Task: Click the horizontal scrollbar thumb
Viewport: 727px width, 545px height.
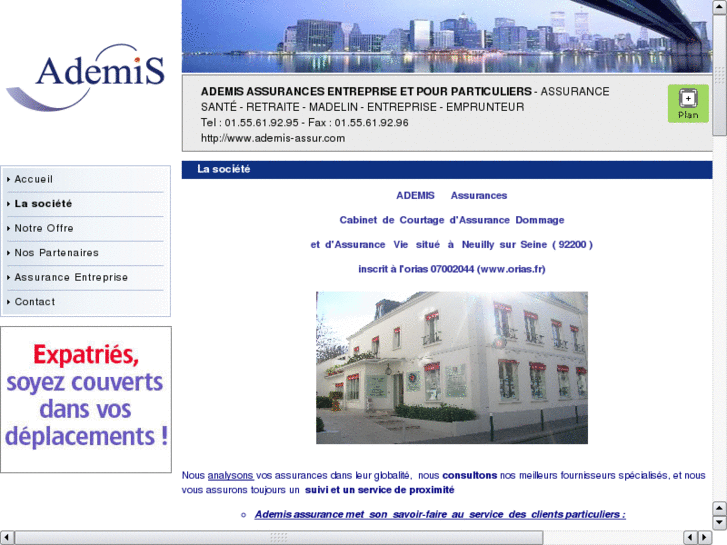Action: coord(279,538)
